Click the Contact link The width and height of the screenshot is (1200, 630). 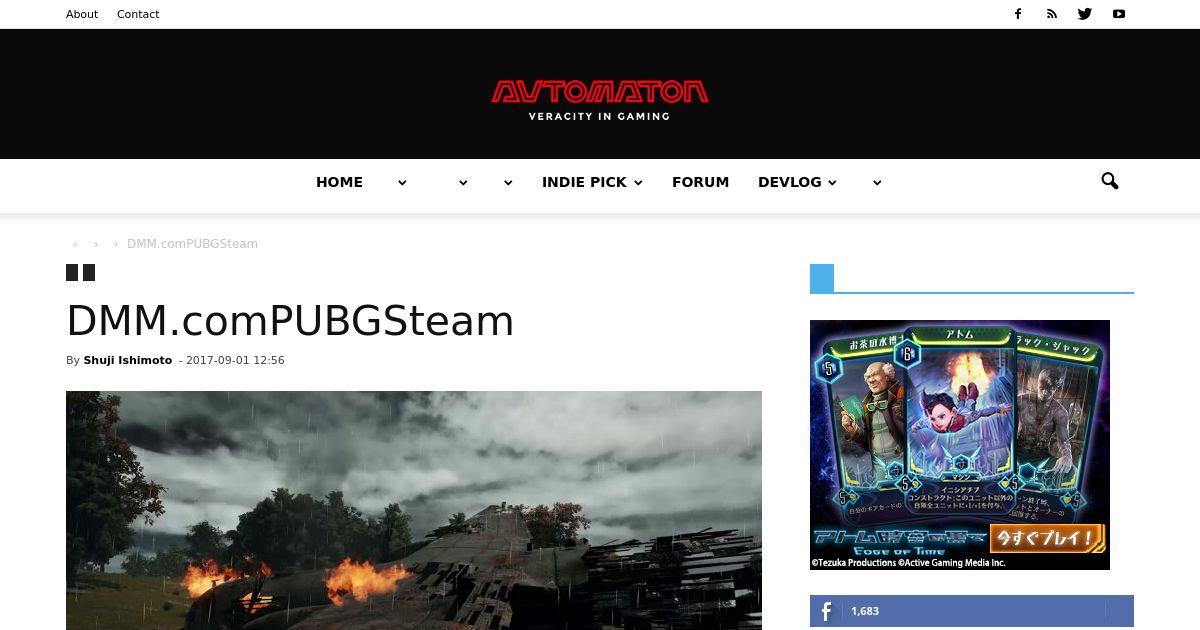tap(138, 14)
